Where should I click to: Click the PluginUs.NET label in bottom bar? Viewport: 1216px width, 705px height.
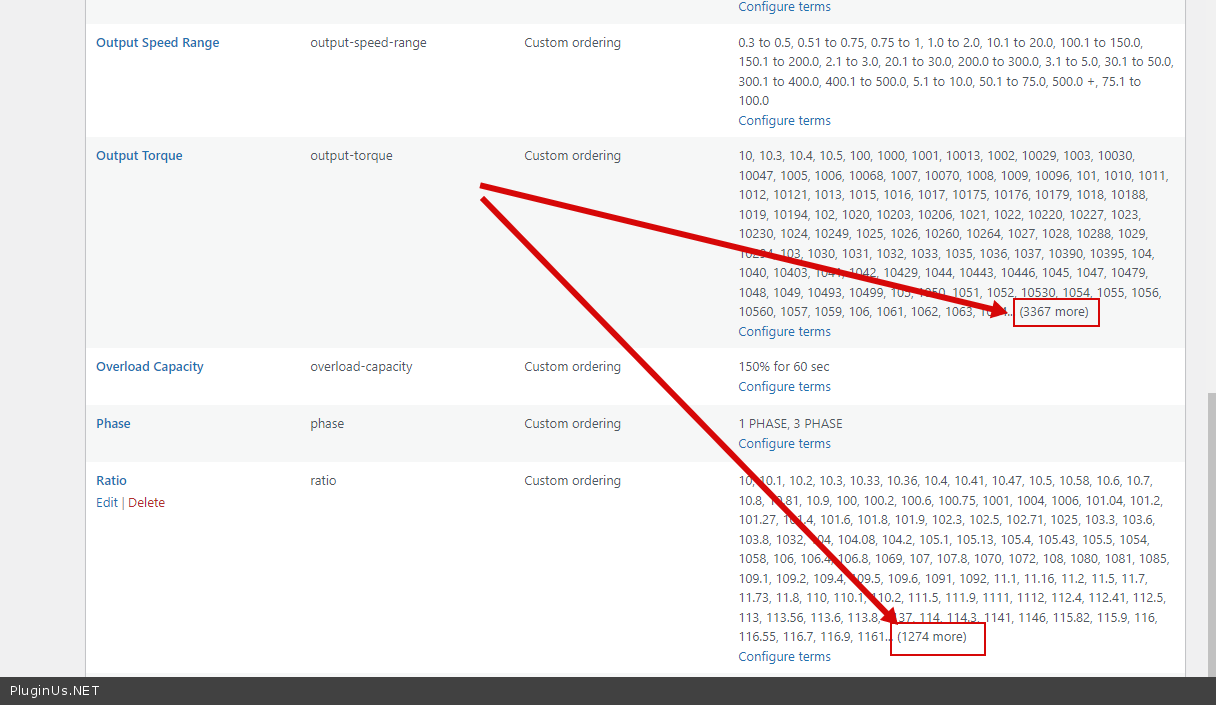point(55,691)
